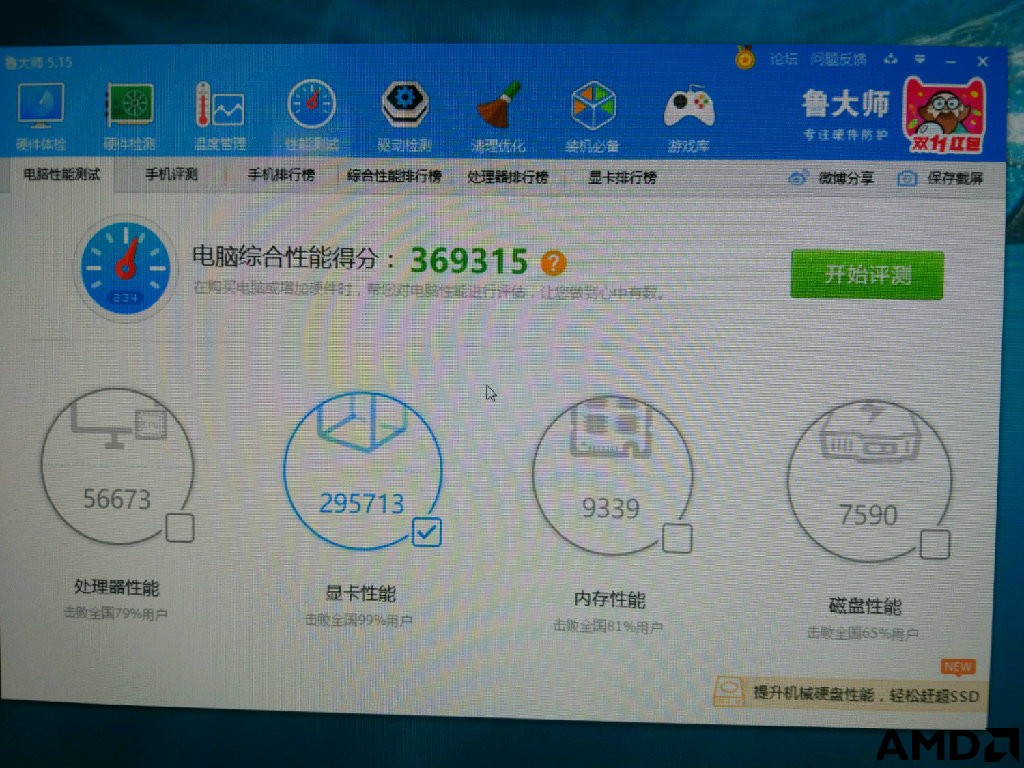Viewport: 1024px width, 768px height.
Task: Switch to the 综合性能排行榜 tab
Action: pos(394,176)
